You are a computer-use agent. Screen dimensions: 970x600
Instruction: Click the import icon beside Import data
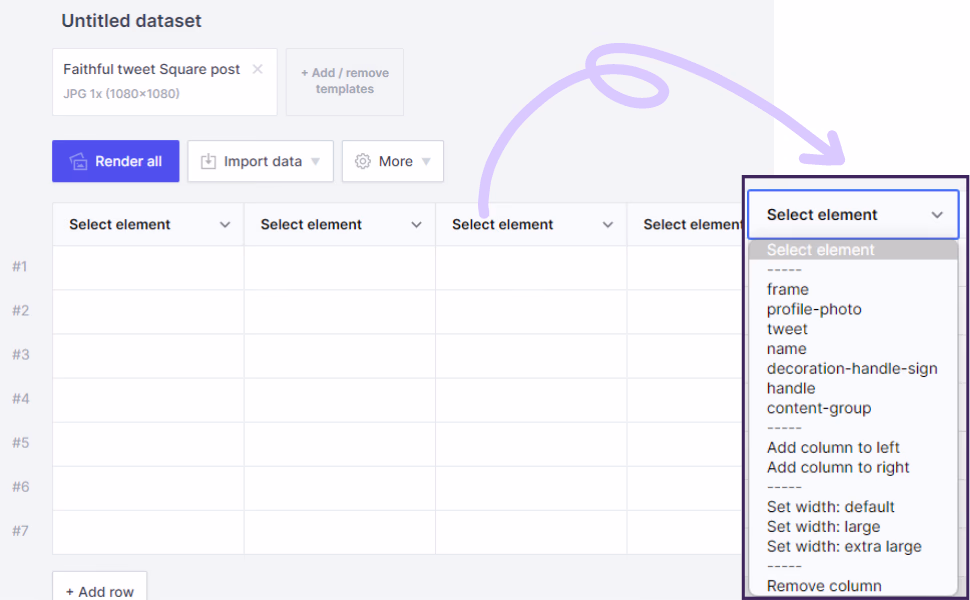[208, 161]
